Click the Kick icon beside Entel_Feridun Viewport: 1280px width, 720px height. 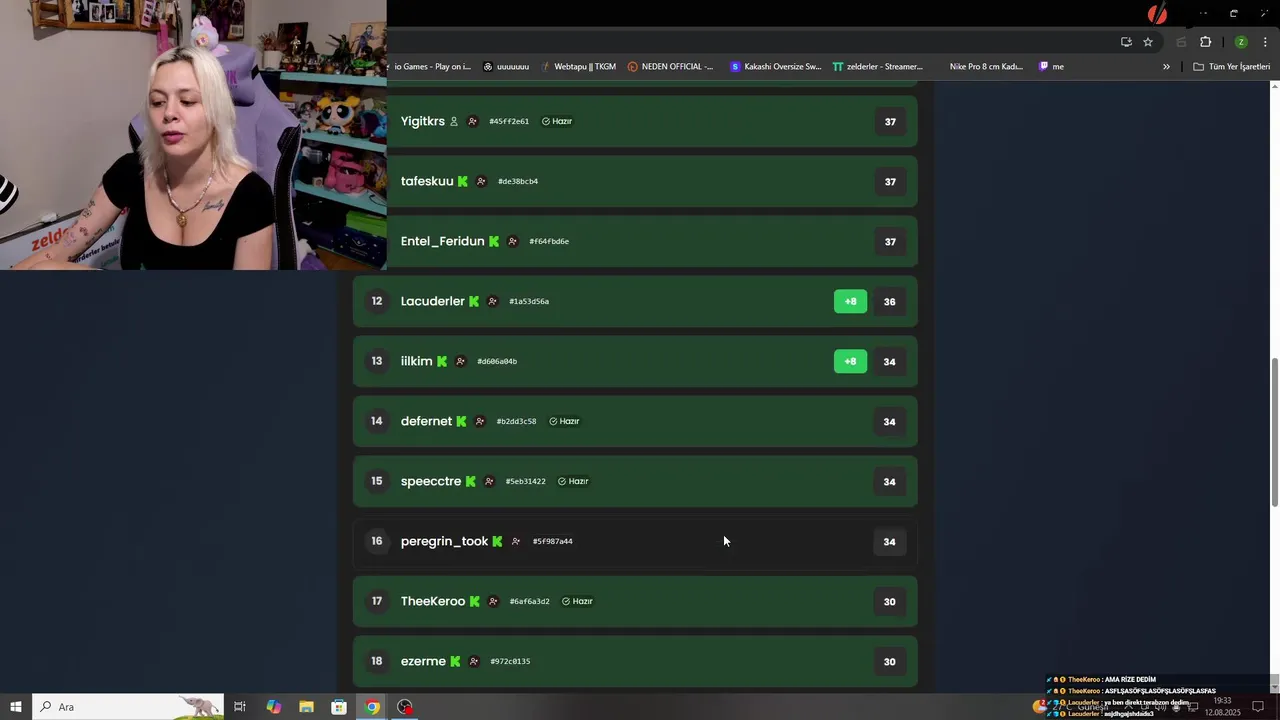pos(494,241)
